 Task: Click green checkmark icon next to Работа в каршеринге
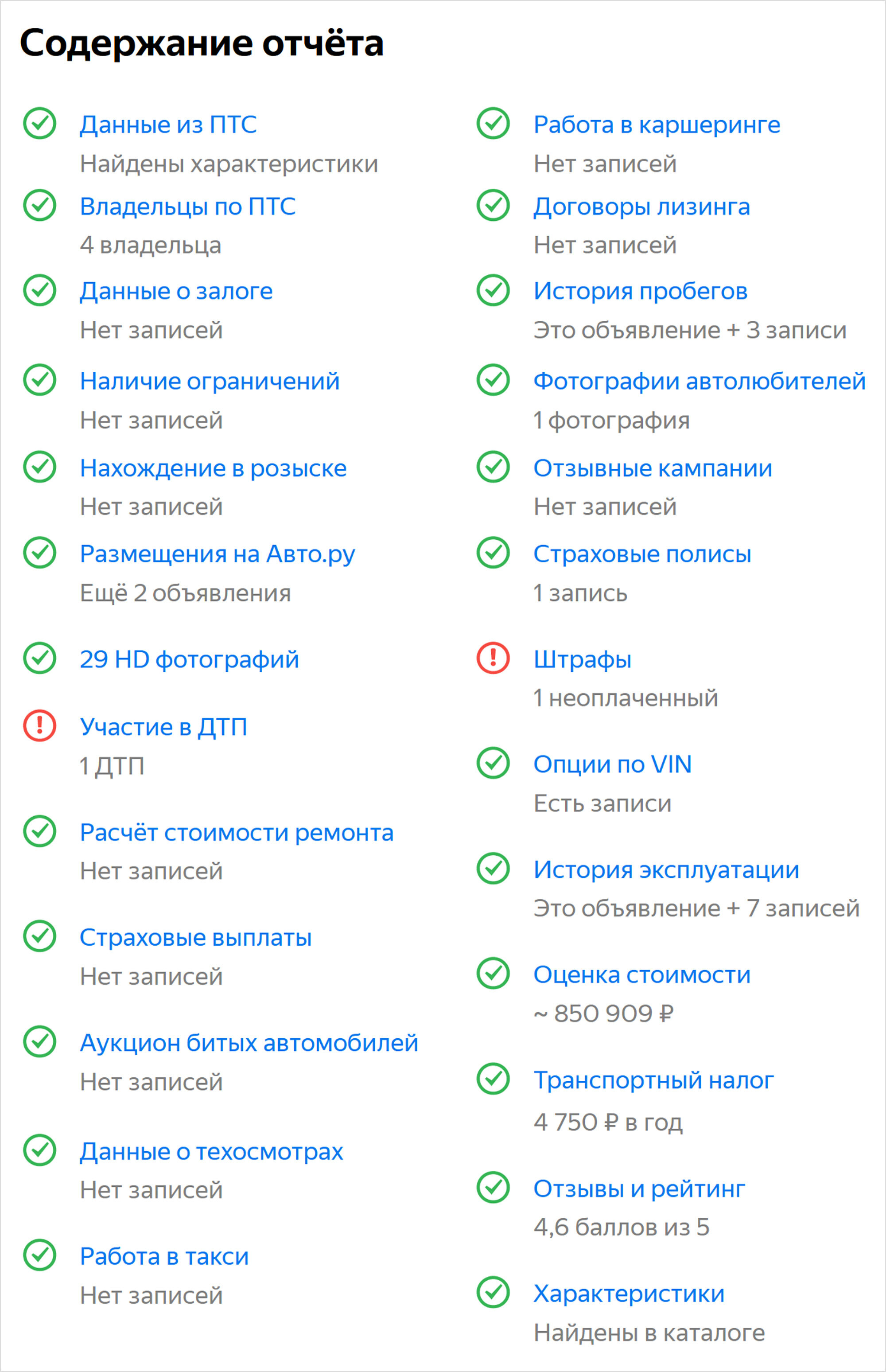coord(493,123)
